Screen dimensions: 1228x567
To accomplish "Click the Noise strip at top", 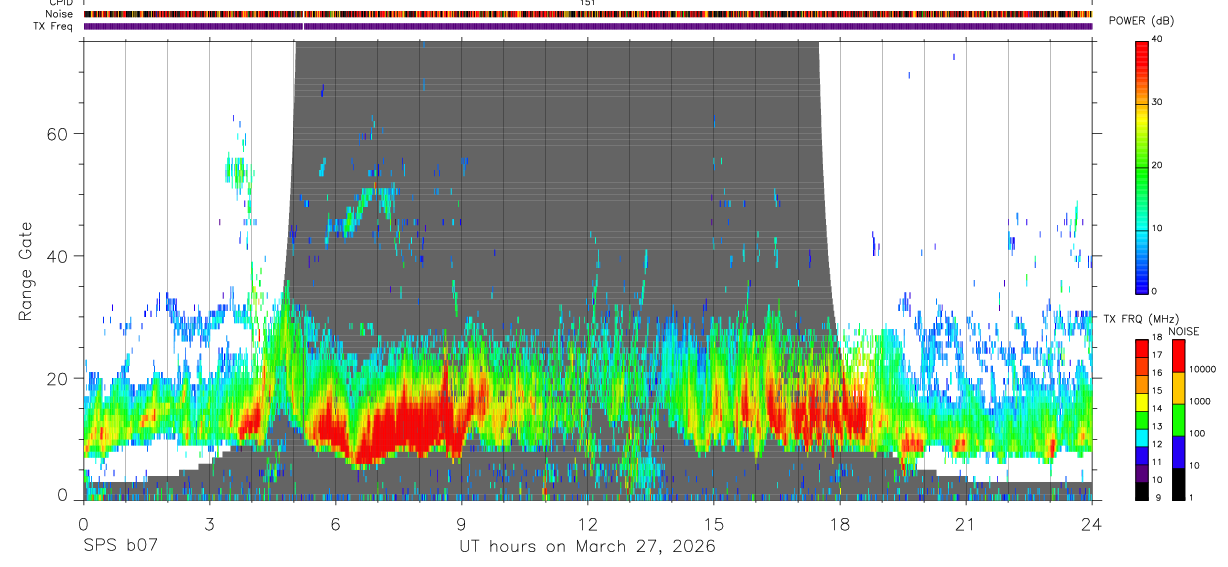I will pyautogui.click(x=588, y=14).
